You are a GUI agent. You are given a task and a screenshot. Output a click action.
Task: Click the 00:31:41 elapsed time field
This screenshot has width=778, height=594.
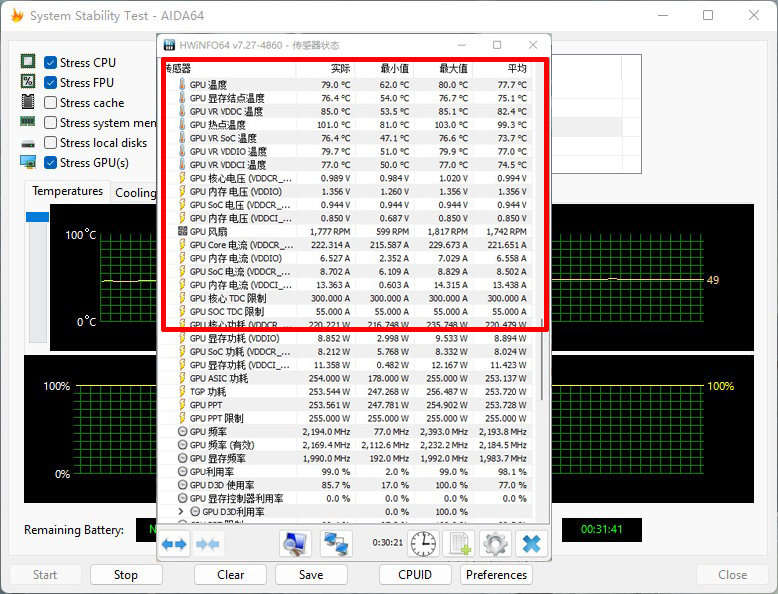coord(601,529)
